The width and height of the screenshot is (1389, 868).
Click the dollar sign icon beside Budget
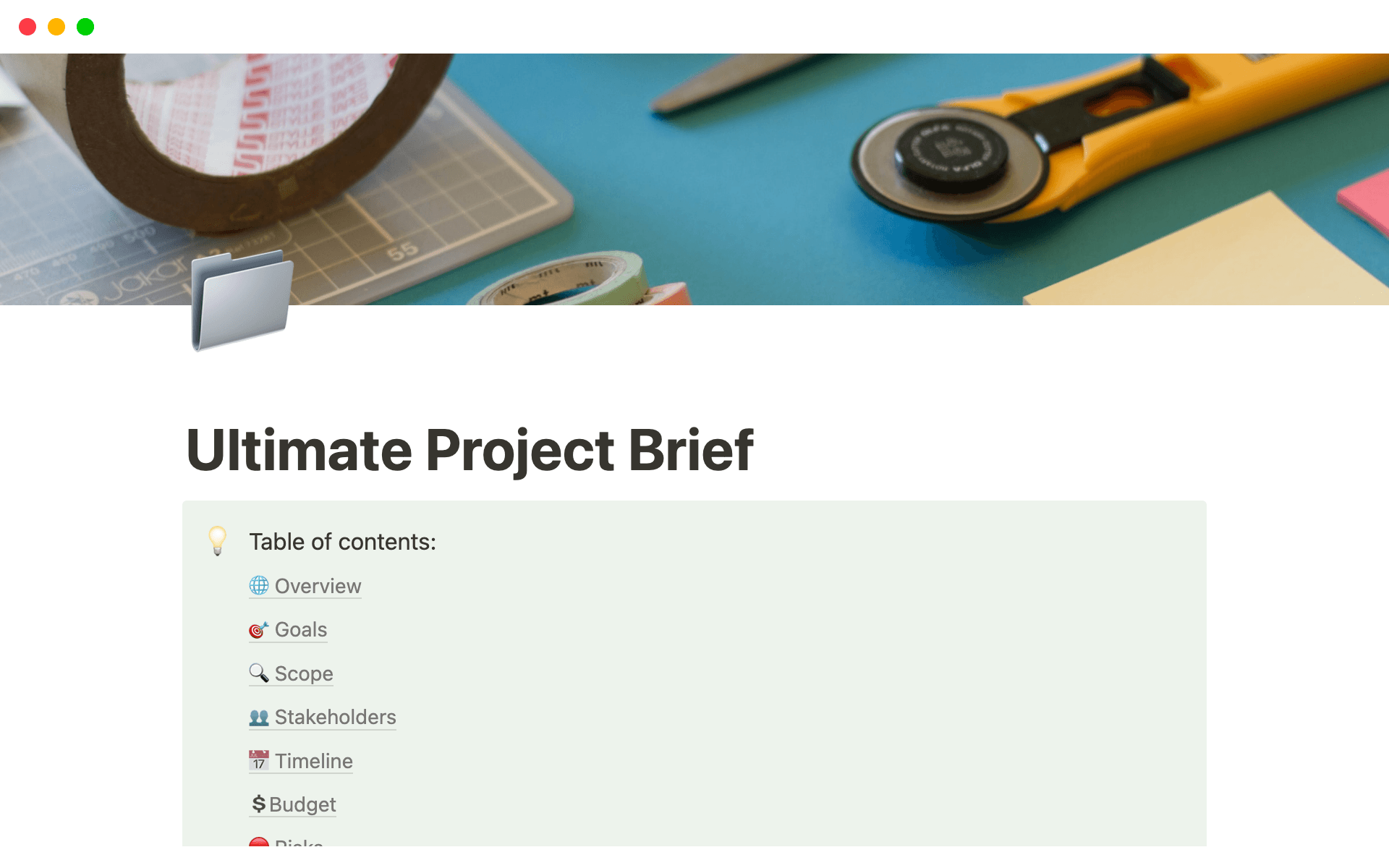(x=258, y=804)
